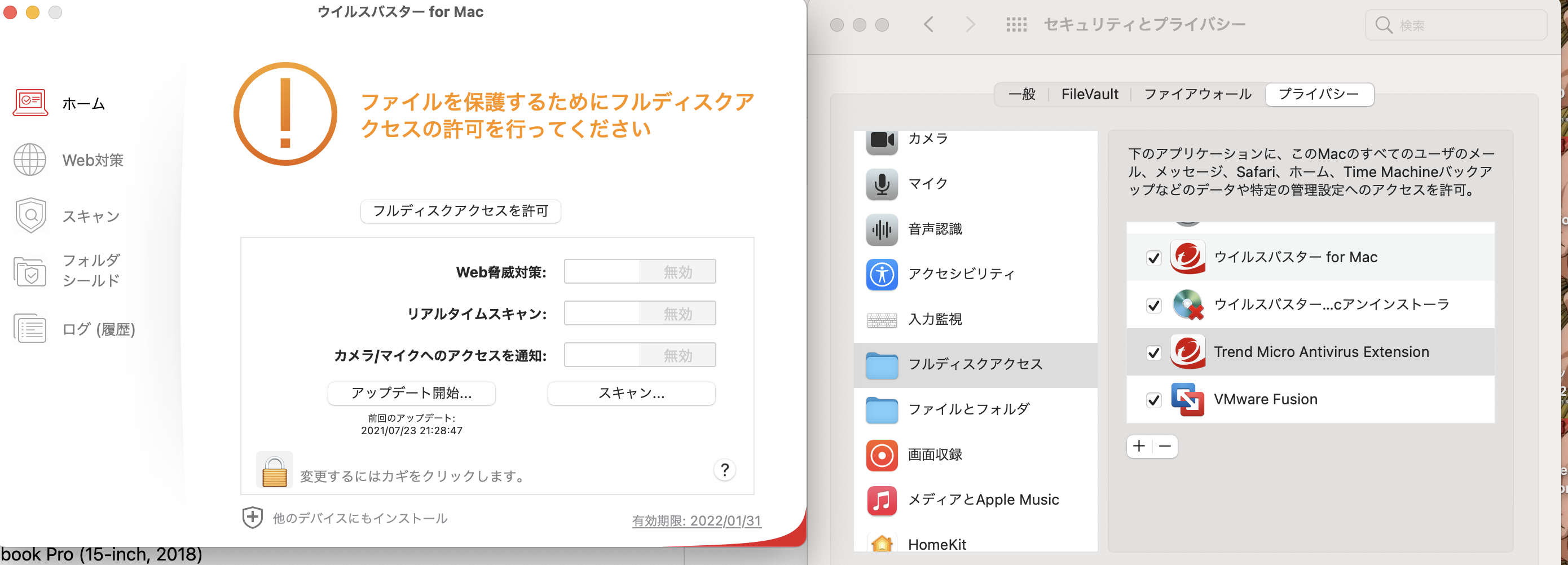Click スキャン... button in home panel
Screen dimensions: 1568x565
tap(631, 394)
